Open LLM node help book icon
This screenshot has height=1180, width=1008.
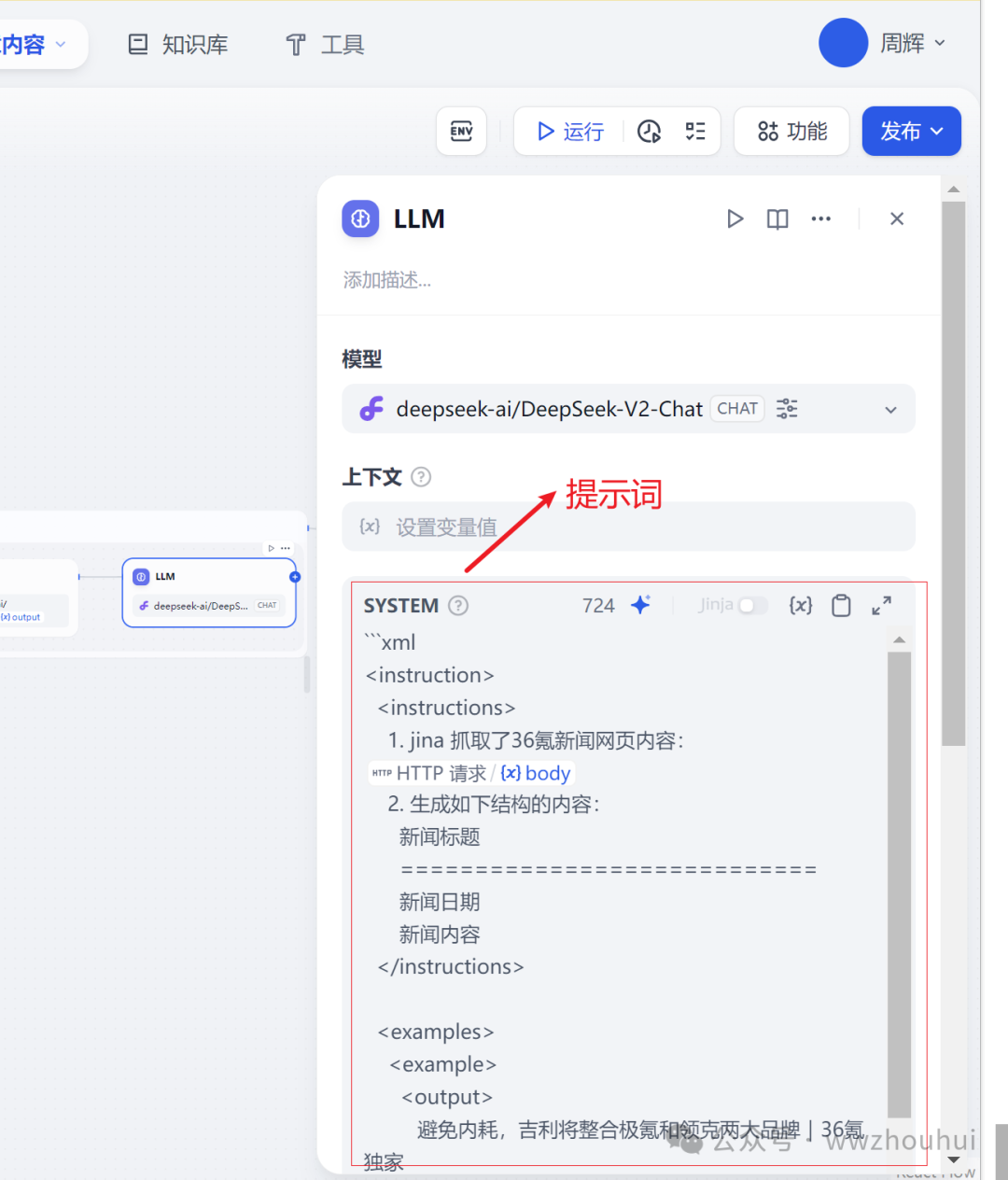777,218
